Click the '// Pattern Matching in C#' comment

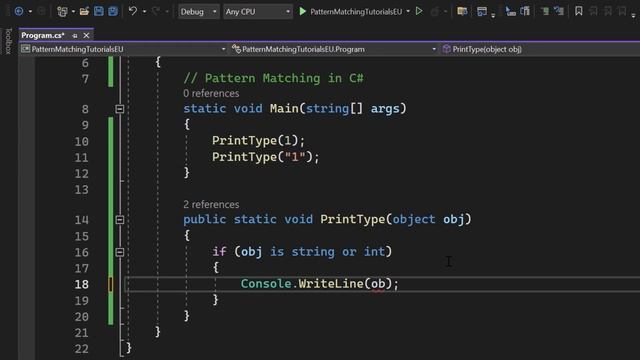point(273,78)
